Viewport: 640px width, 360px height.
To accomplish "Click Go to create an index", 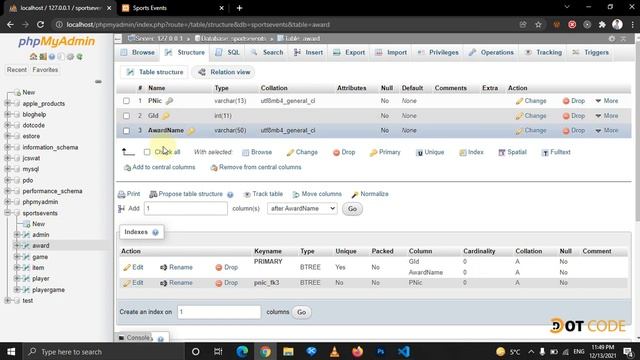I will tap(302, 312).
